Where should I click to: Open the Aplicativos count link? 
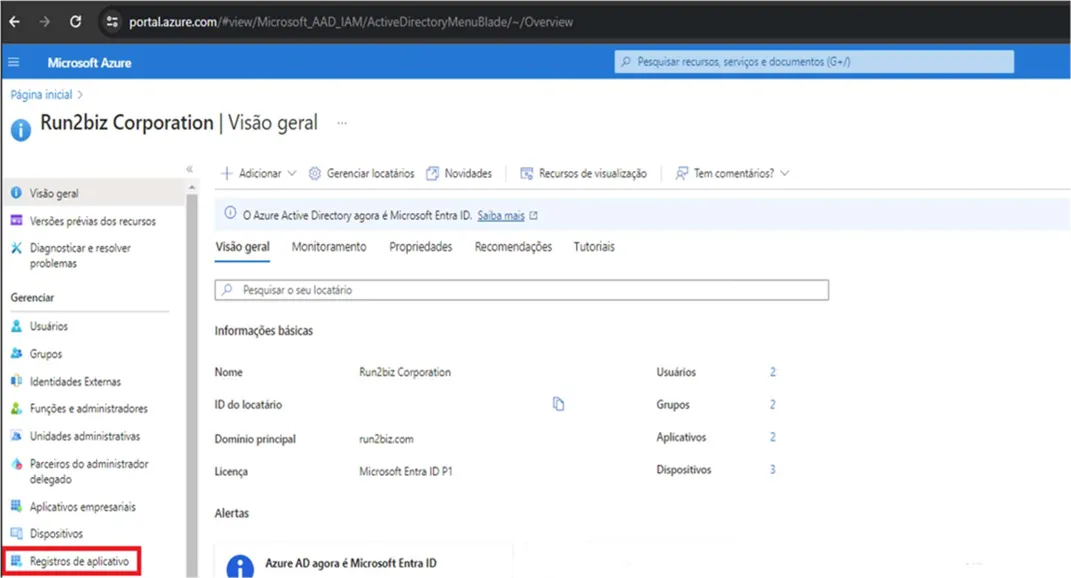pos(773,437)
